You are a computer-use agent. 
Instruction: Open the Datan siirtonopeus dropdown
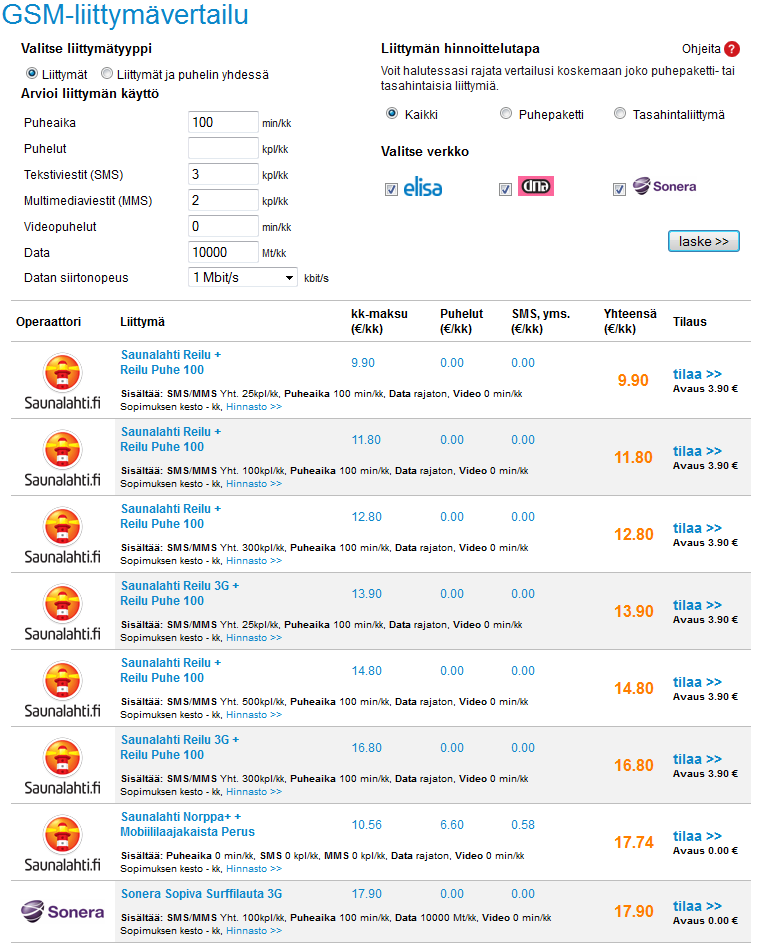click(x=243, y=277)
